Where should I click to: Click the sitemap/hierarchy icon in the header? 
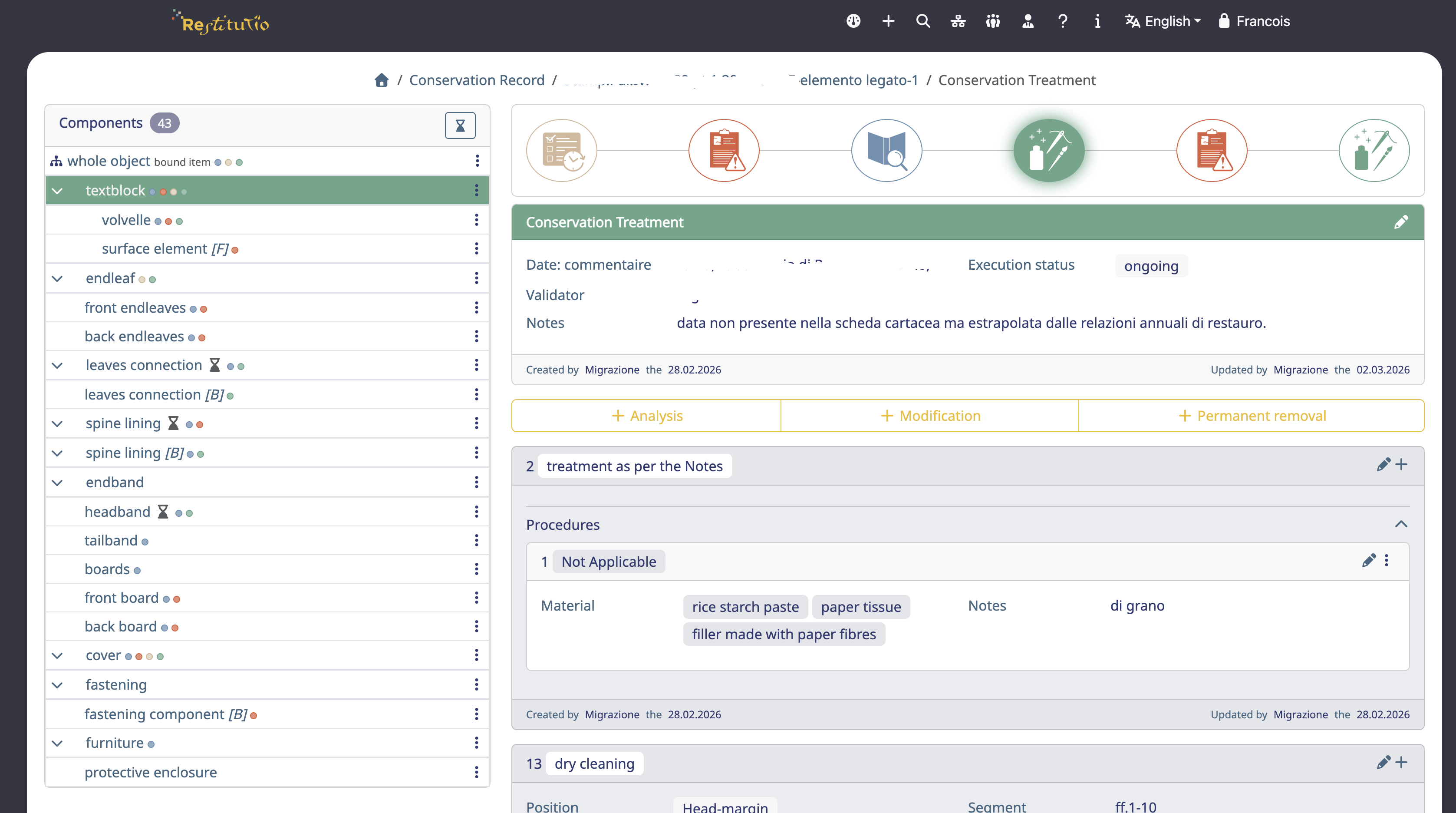(958, 21)
